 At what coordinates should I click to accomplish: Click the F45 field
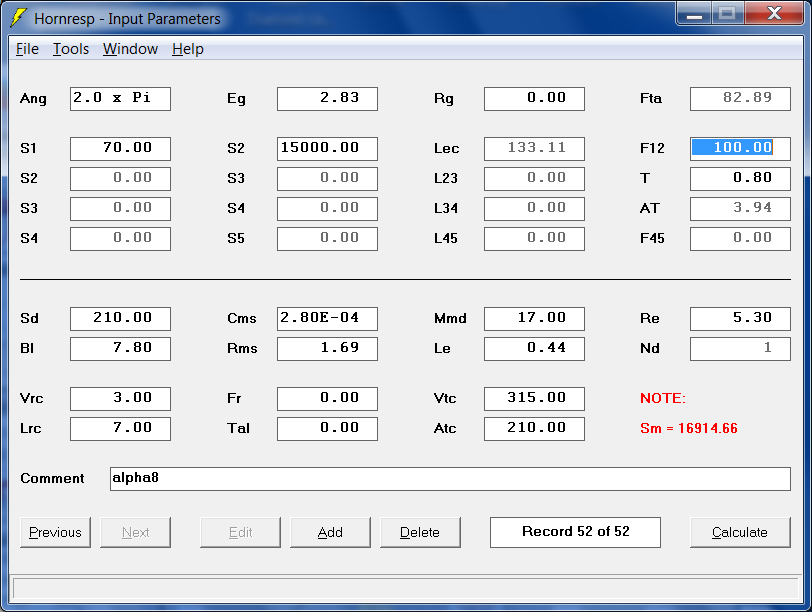741,239
